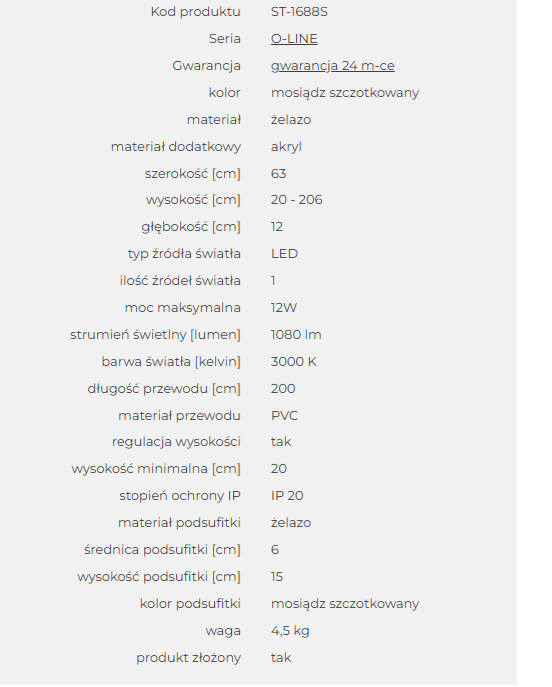Viewport: 552px width, 687px height.
Task: Click the cable material PVC value
Action: (x=284, y=416)
